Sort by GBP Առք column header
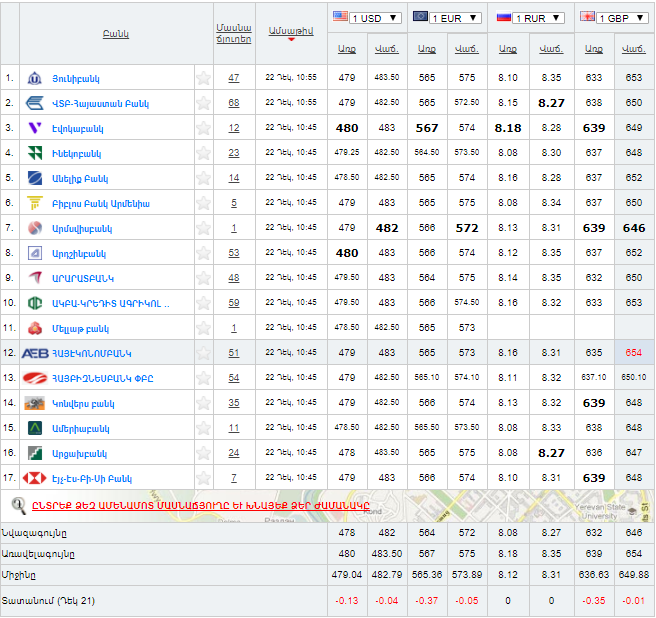 coord(594,49)
